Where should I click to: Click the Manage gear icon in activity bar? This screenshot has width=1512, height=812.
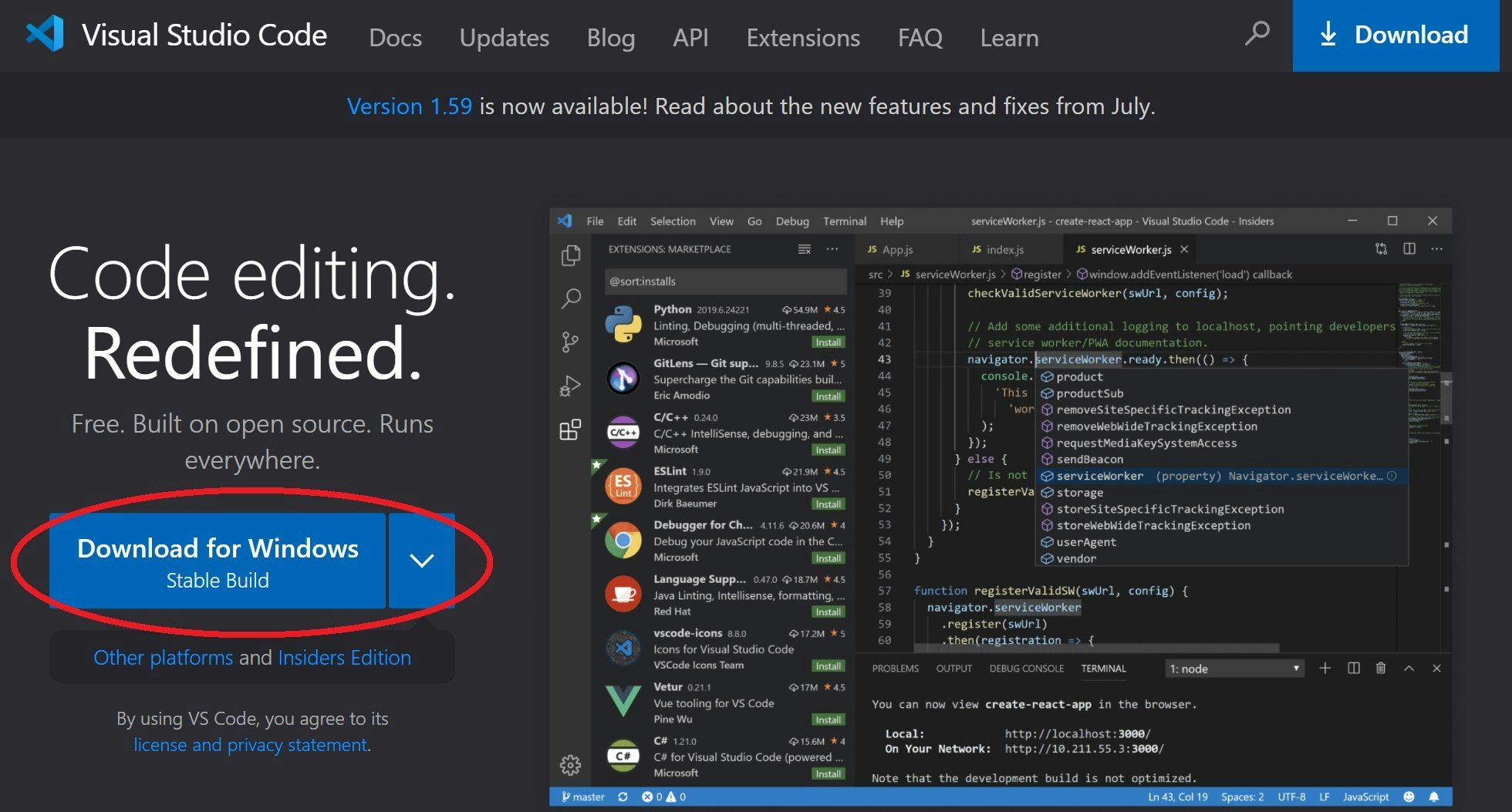pyautogui.click(x=571, y=765)
